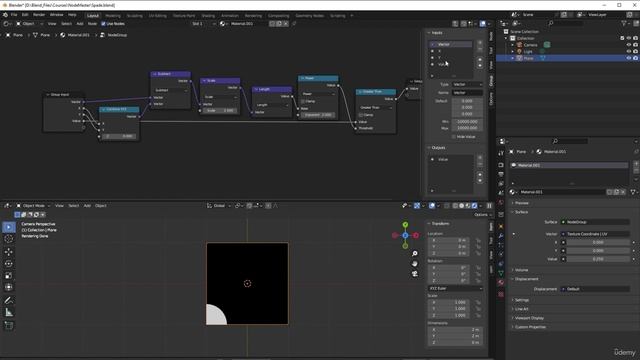Switch to the Modeling workspace tab
Image resolution: width=640 pixels, height=360 pixels.
point(113,16)
